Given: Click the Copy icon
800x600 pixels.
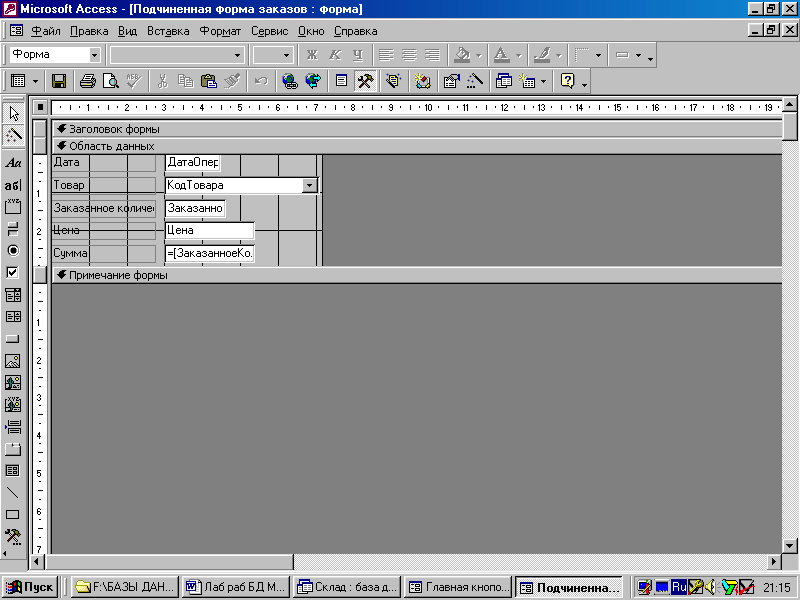Looking at the screenshot, I should 185,81.
